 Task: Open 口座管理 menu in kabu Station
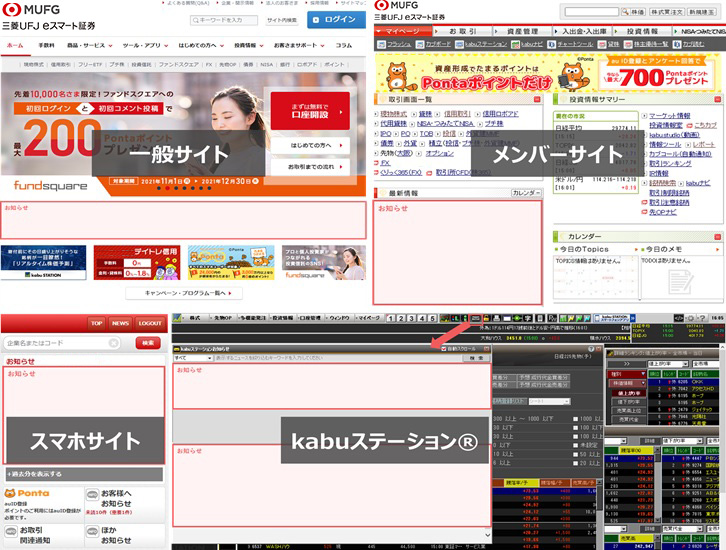pos(310,318)
